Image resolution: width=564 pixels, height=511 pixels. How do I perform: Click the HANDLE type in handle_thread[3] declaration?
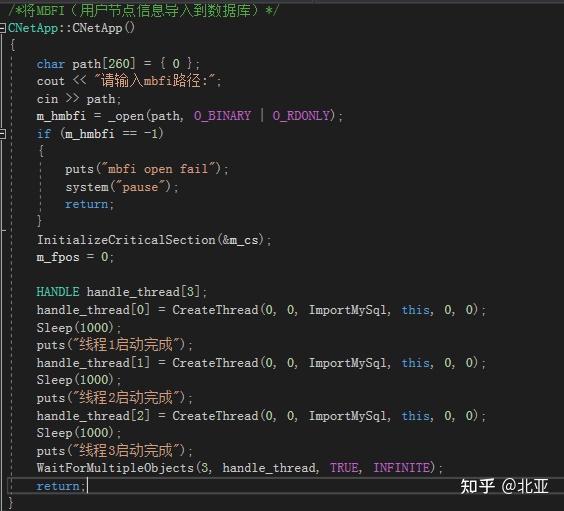click(58, 292)
